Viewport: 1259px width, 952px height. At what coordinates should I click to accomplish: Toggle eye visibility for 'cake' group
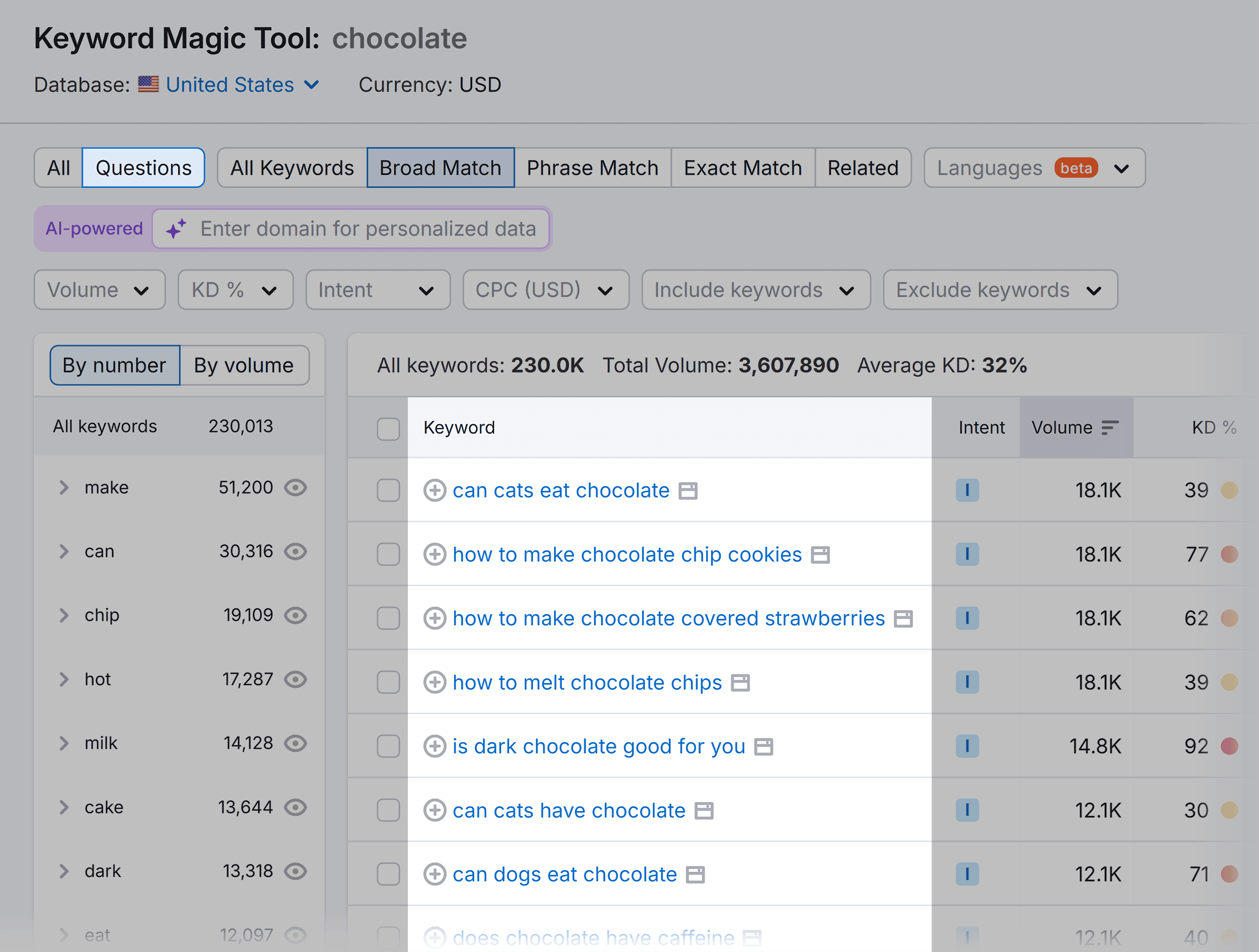tap(296, 808)
